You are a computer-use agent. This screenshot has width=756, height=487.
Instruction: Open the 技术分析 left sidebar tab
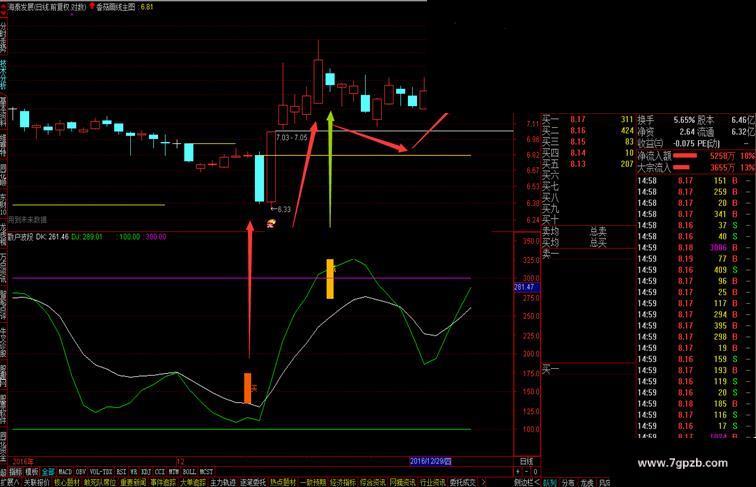pyautogui.click(x=3, y=75)
